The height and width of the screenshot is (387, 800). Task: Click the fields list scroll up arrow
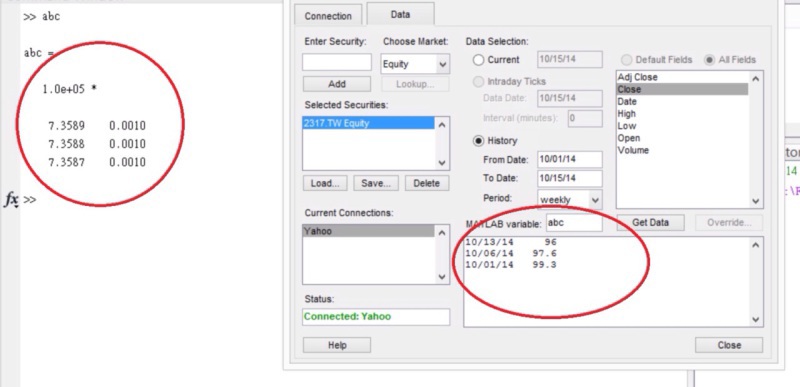pyautogui.click(x=756, y=79)
